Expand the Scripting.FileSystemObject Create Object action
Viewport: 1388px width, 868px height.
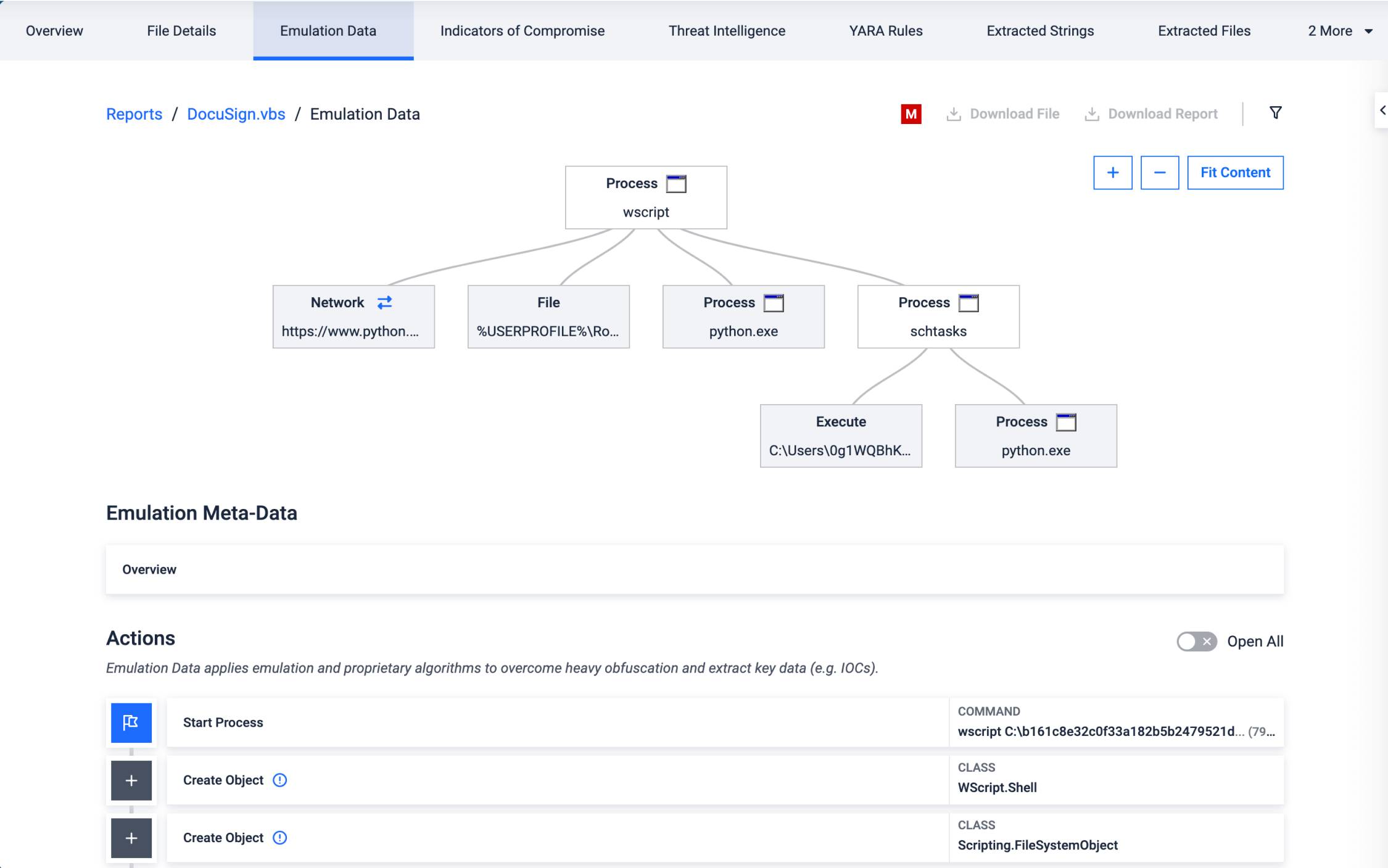(131, 838)
